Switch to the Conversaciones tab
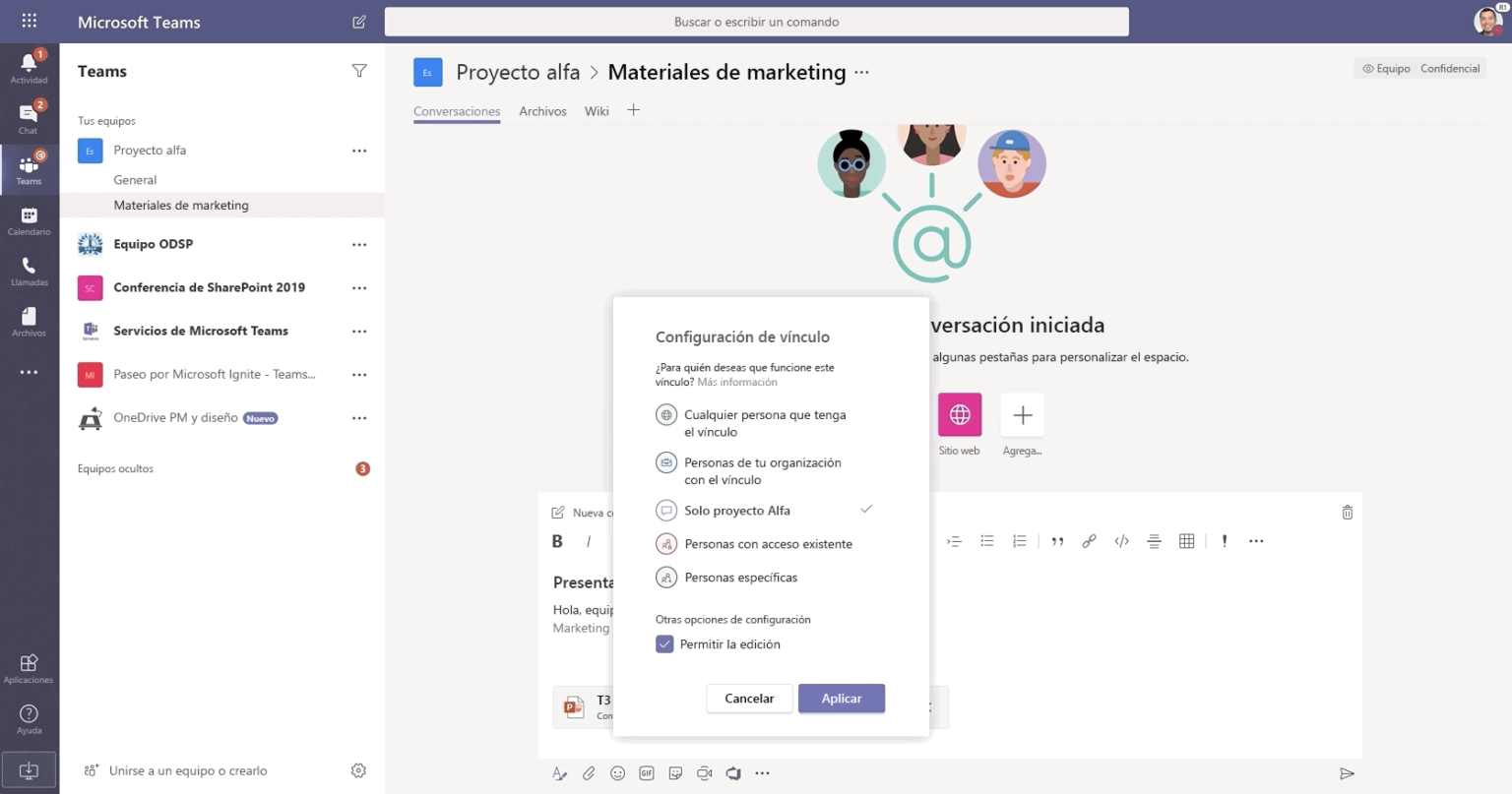The height and width of the screenshot is (794, 1512). (457, 111)
